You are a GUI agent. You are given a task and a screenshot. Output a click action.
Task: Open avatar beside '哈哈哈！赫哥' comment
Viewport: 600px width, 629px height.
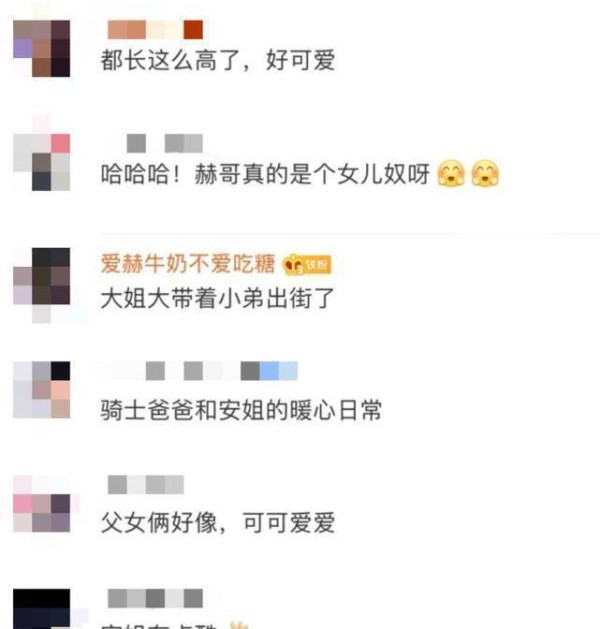(42, 162)
